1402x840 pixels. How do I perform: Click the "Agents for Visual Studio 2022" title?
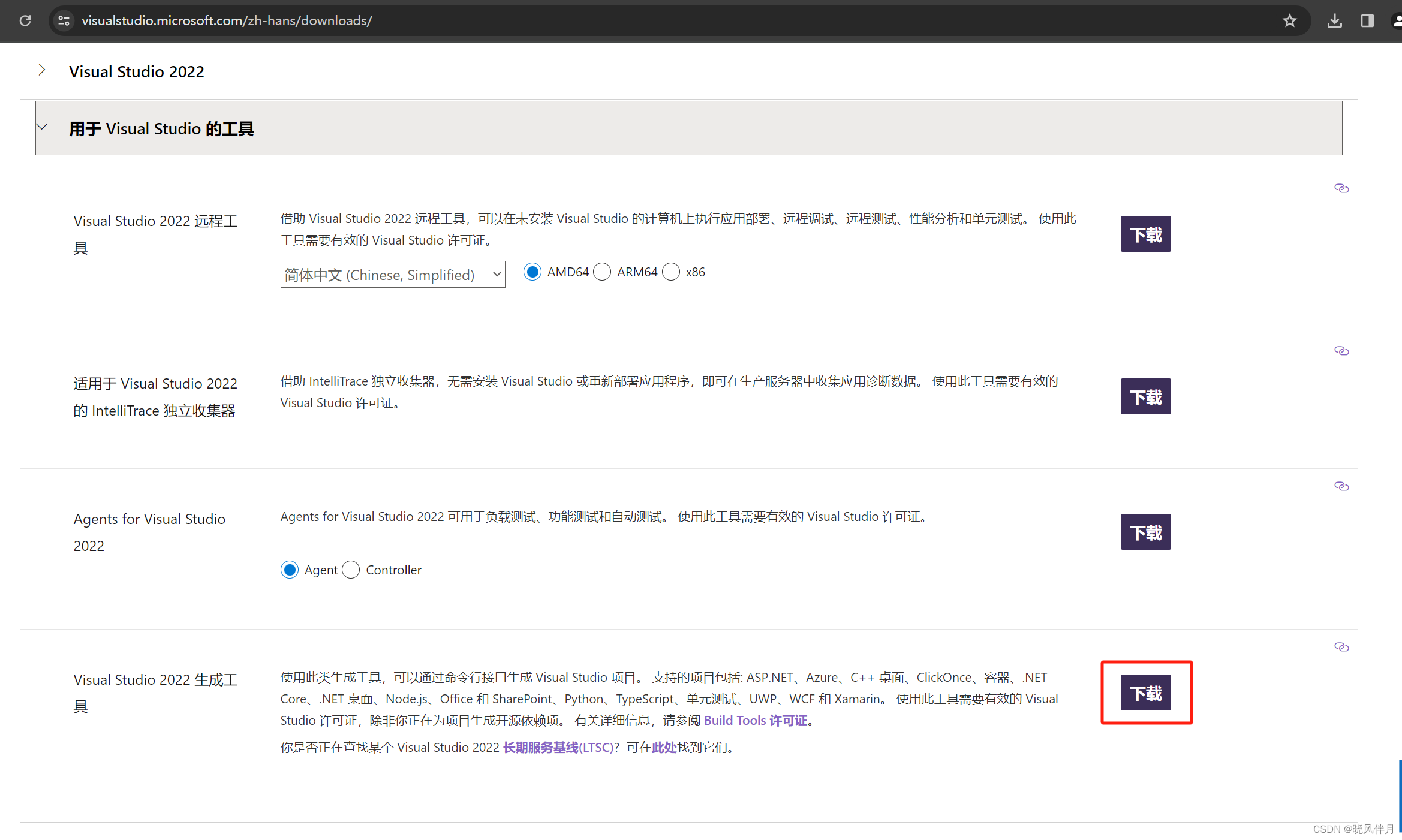click(149, 532)
